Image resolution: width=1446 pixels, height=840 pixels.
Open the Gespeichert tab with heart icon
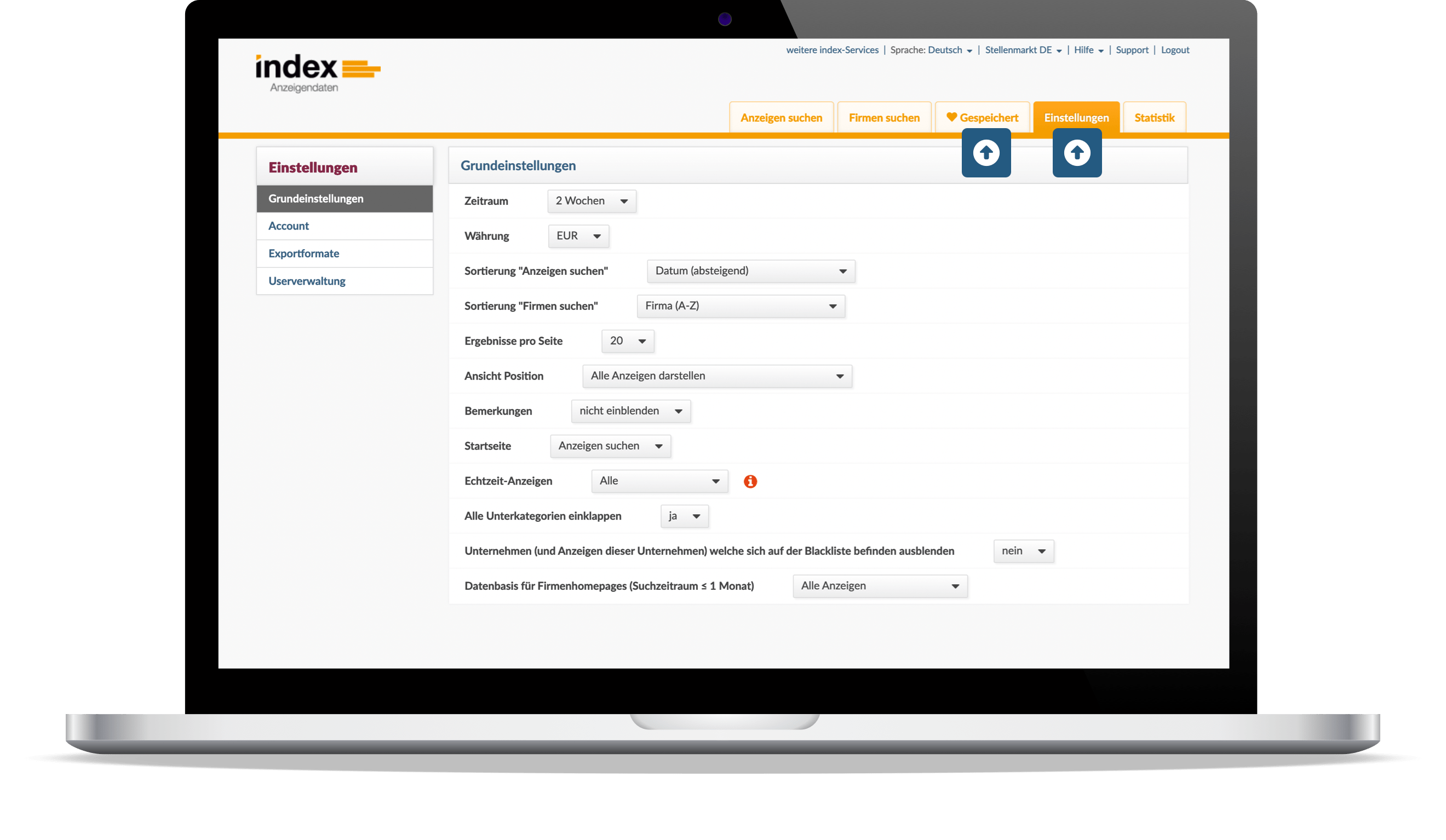[982, 118]
